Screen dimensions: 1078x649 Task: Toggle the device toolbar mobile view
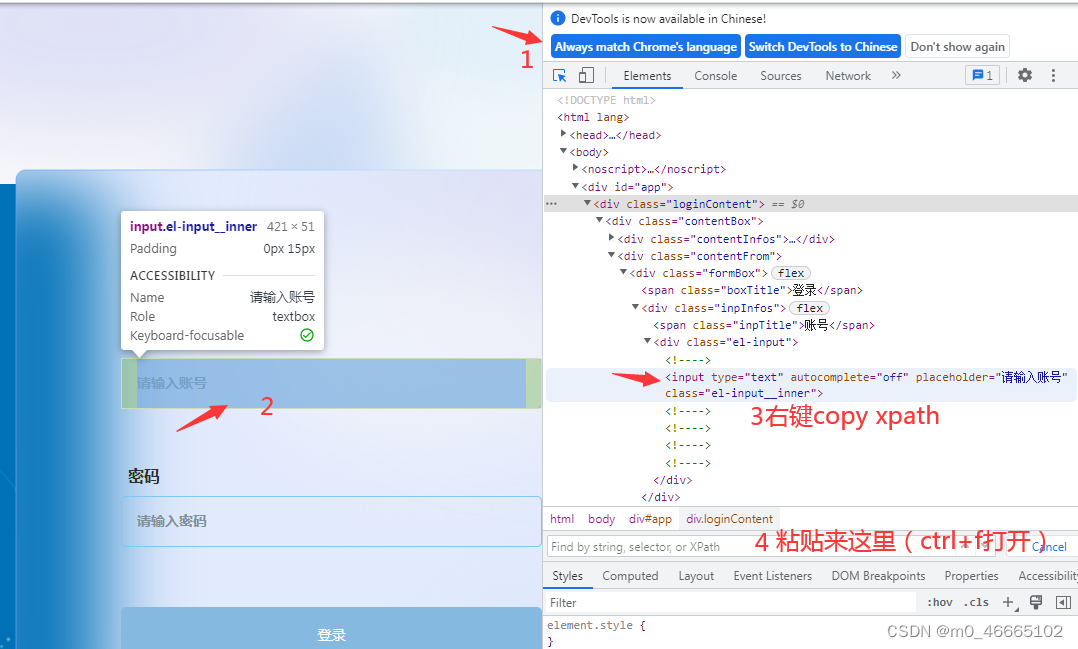pyautogui.click(x=585, y=76)
